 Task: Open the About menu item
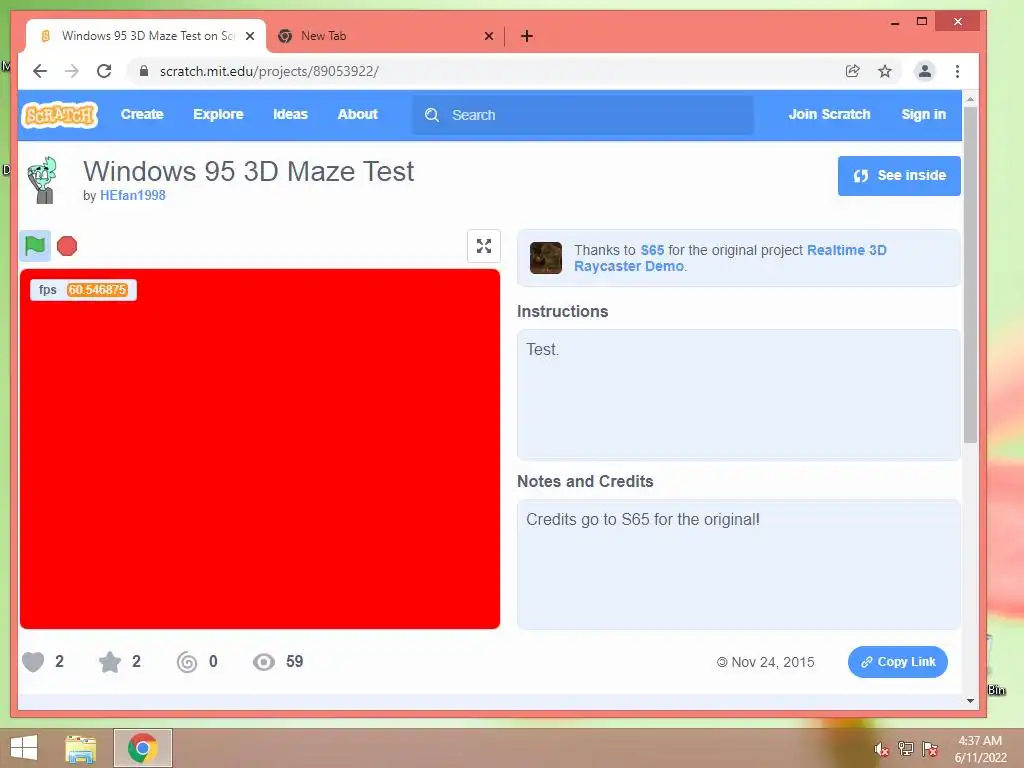pyautogui.click(x=357, y=114)
